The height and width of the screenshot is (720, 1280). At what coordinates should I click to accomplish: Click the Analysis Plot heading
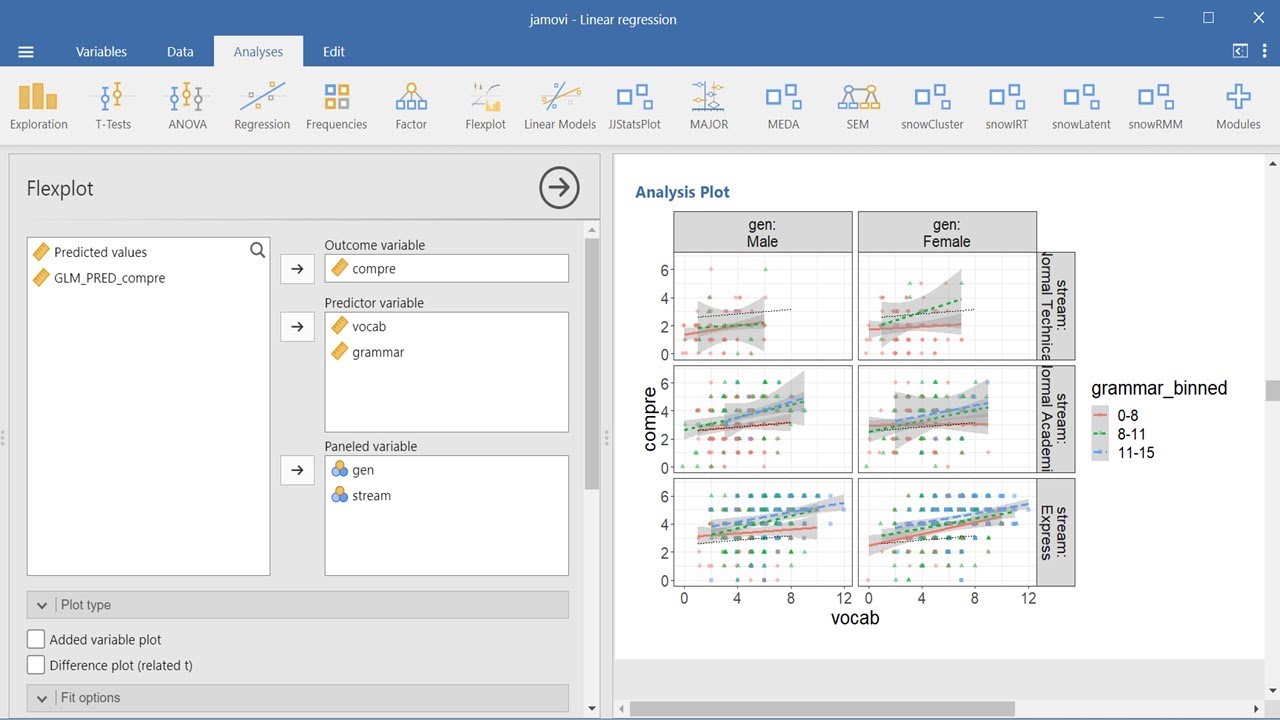pos(683,192)
